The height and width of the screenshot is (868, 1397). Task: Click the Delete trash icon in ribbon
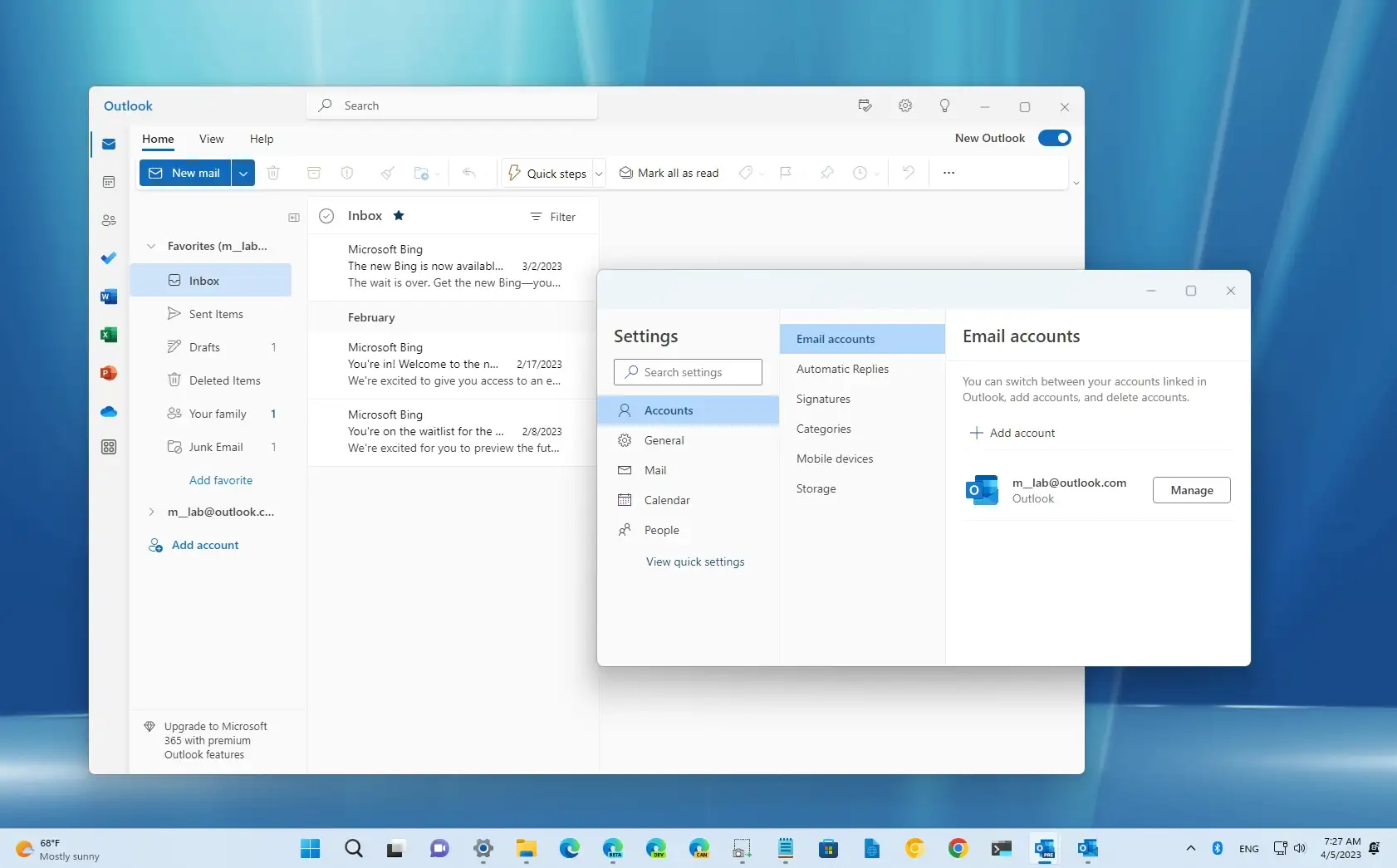click(273, 173)
